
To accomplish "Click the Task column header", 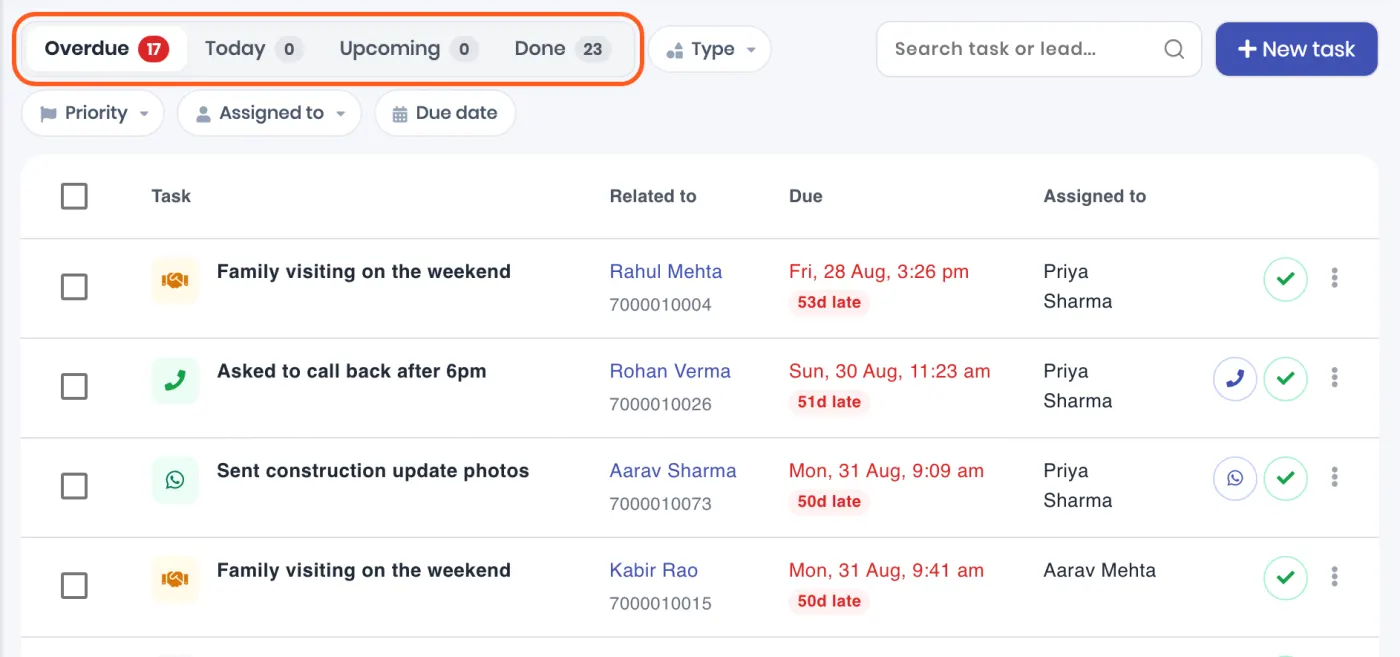I will coord(171,196).
